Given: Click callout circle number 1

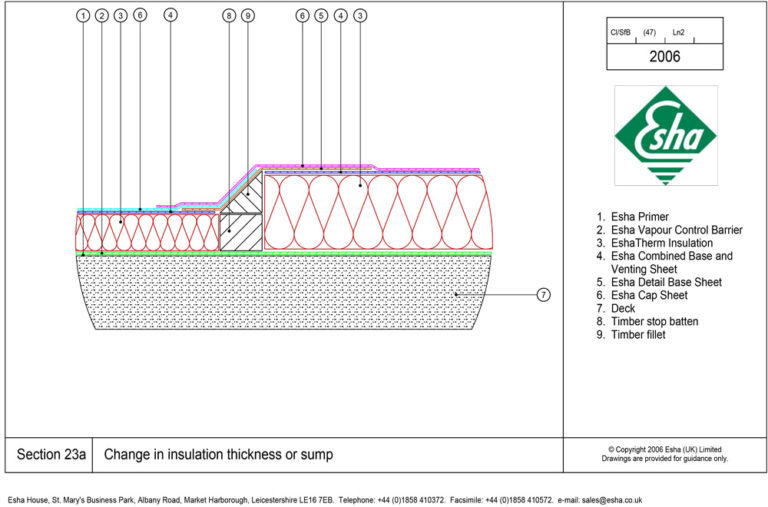Looking at the screenshot, I should 83,16.
